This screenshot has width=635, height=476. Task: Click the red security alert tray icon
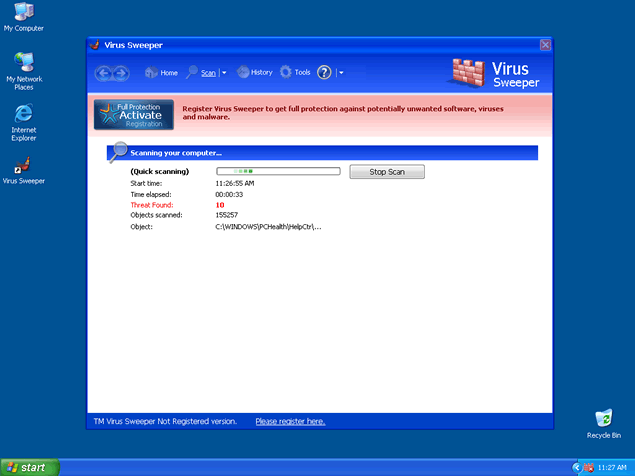coord(589,468)
